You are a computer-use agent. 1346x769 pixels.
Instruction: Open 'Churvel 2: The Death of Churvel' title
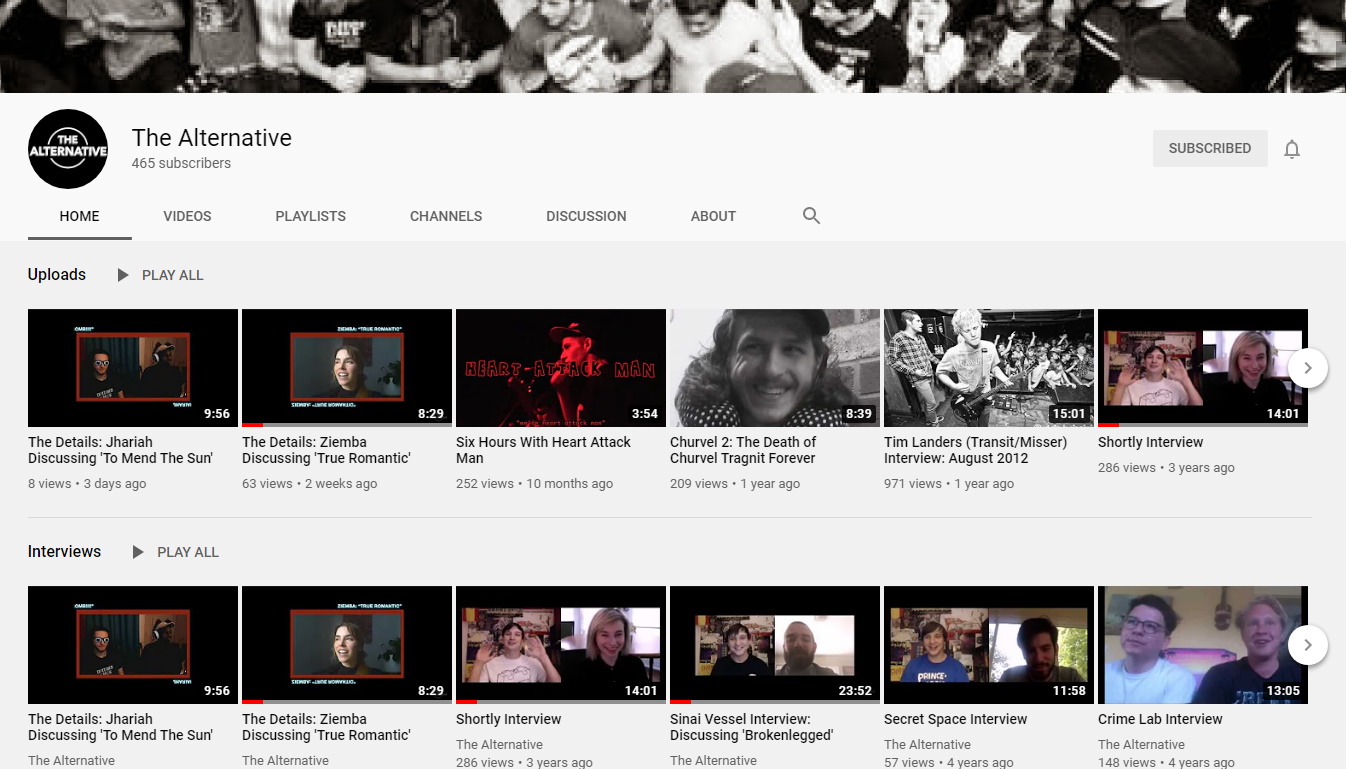[743, 450]
